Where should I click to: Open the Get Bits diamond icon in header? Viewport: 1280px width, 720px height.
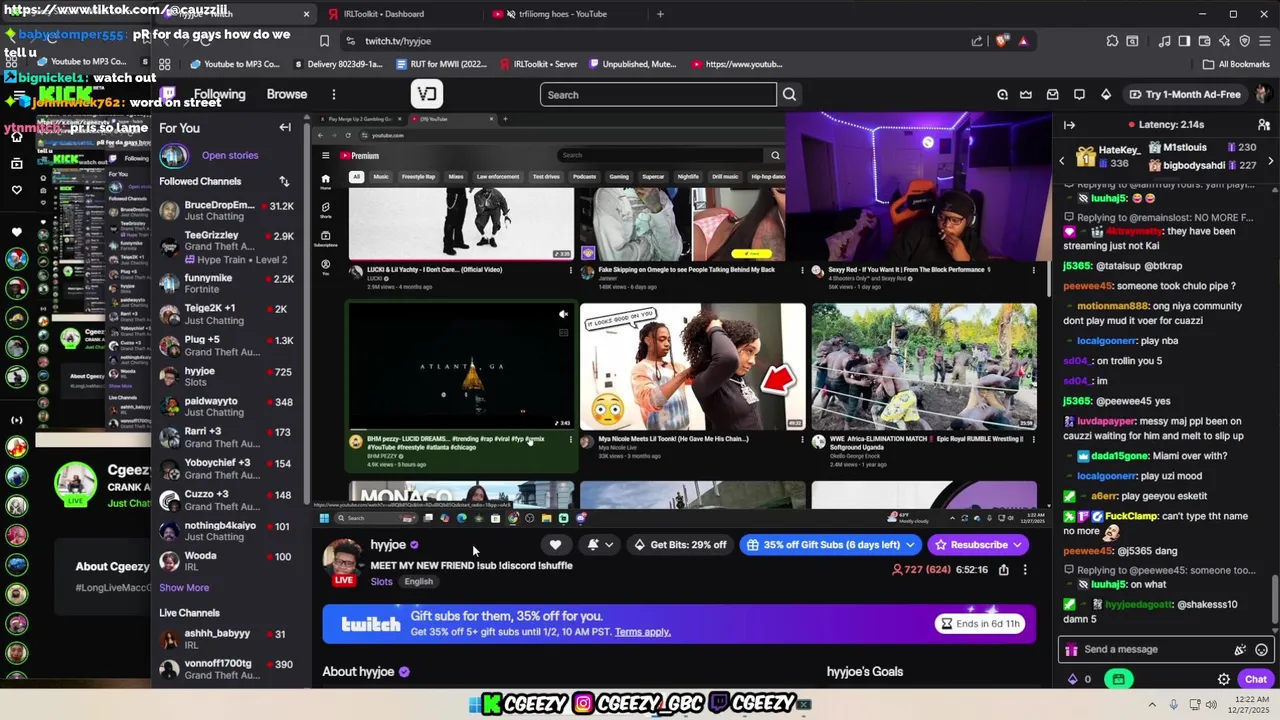tap(1106, 95)
